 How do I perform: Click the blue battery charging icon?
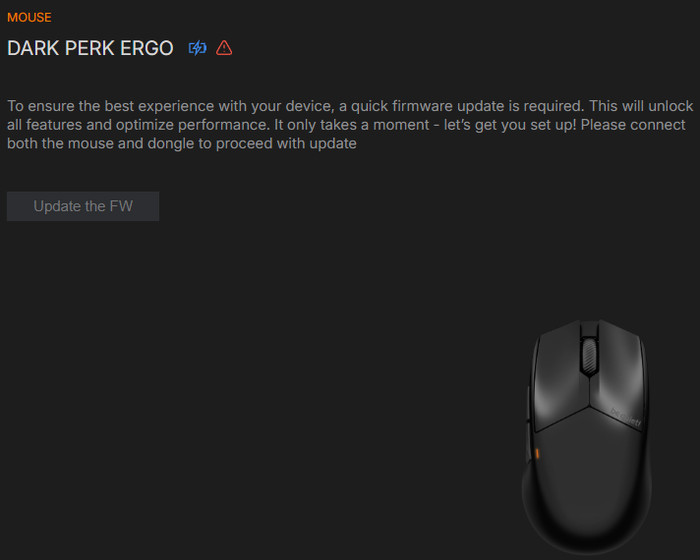[198, 48]
